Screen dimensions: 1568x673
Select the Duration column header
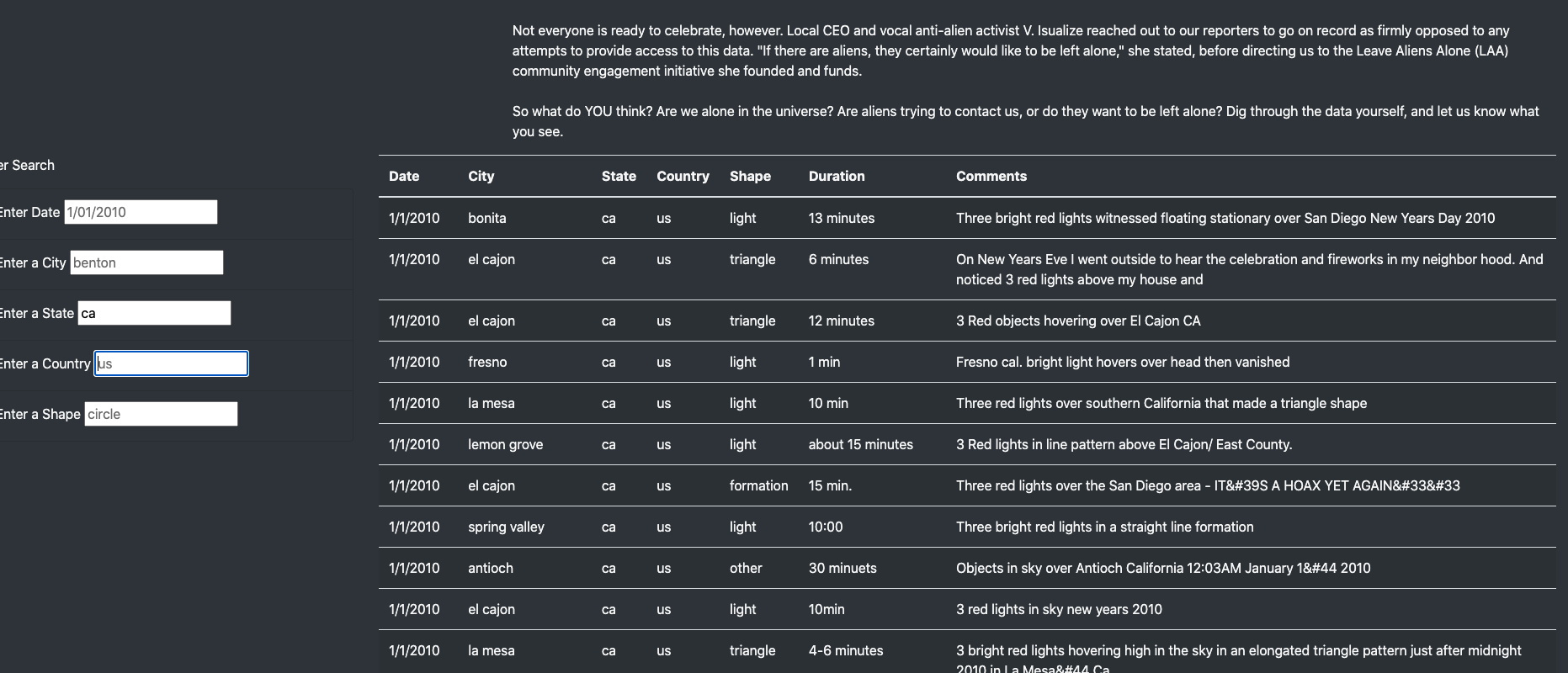(837, 176)
